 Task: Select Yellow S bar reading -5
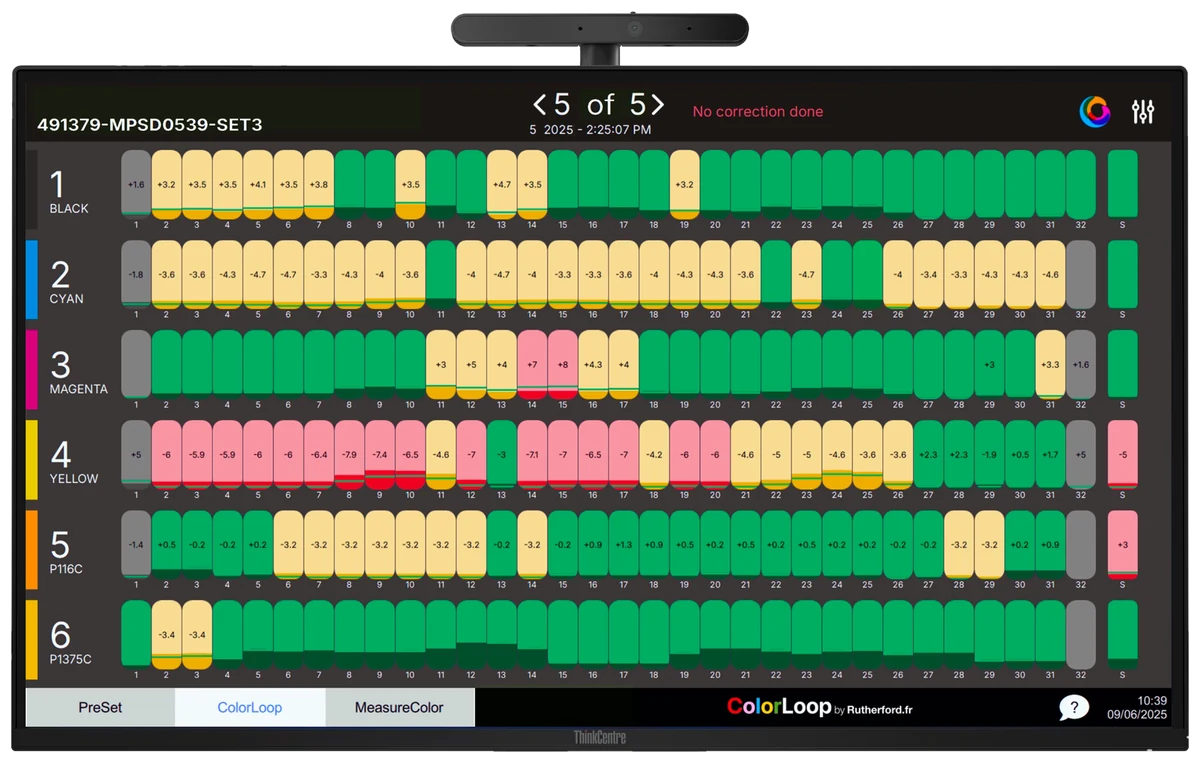coord(1123,454)
